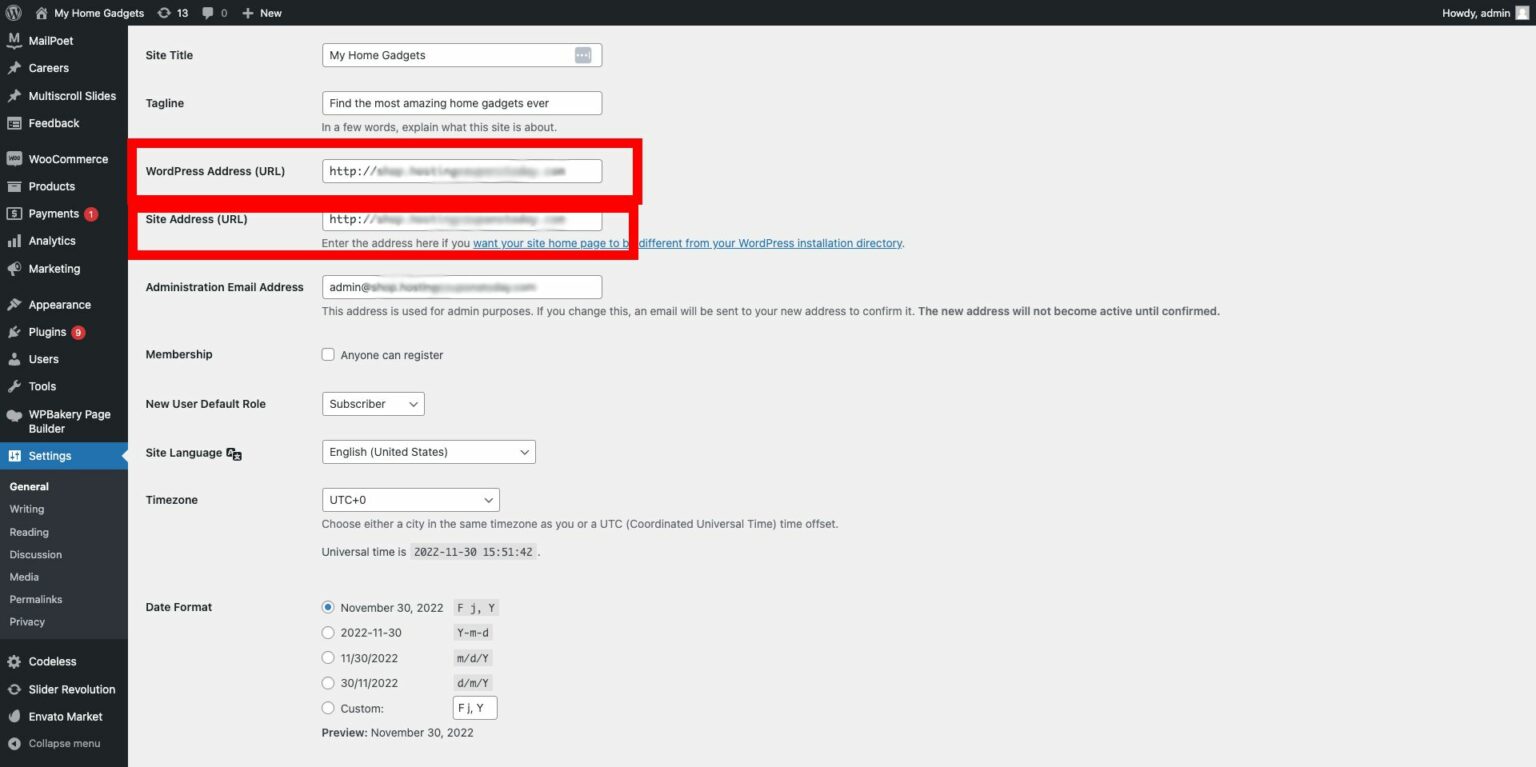Click the comments bubble icon in admin bar
Screen dimensions: 1536x767
[208, 13]
